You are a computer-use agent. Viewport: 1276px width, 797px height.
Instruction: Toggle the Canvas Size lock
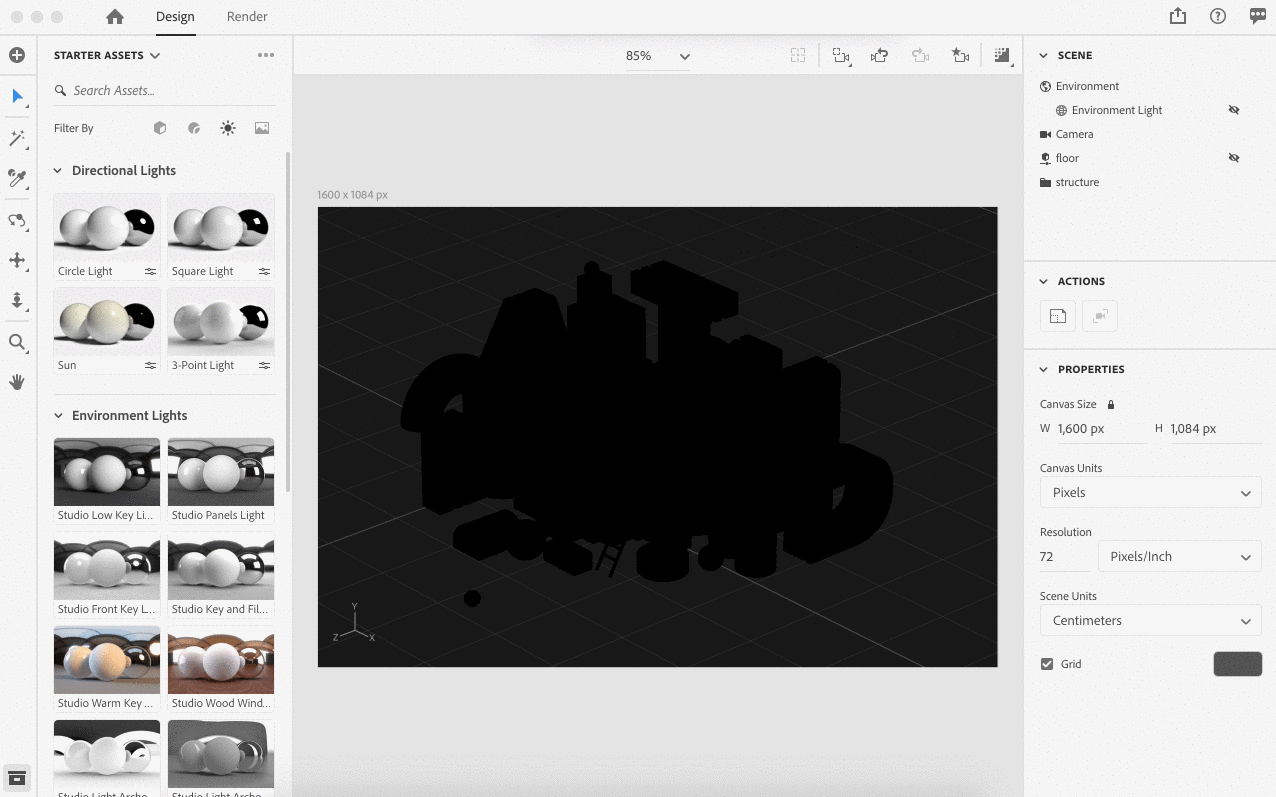click(1111, 404)
